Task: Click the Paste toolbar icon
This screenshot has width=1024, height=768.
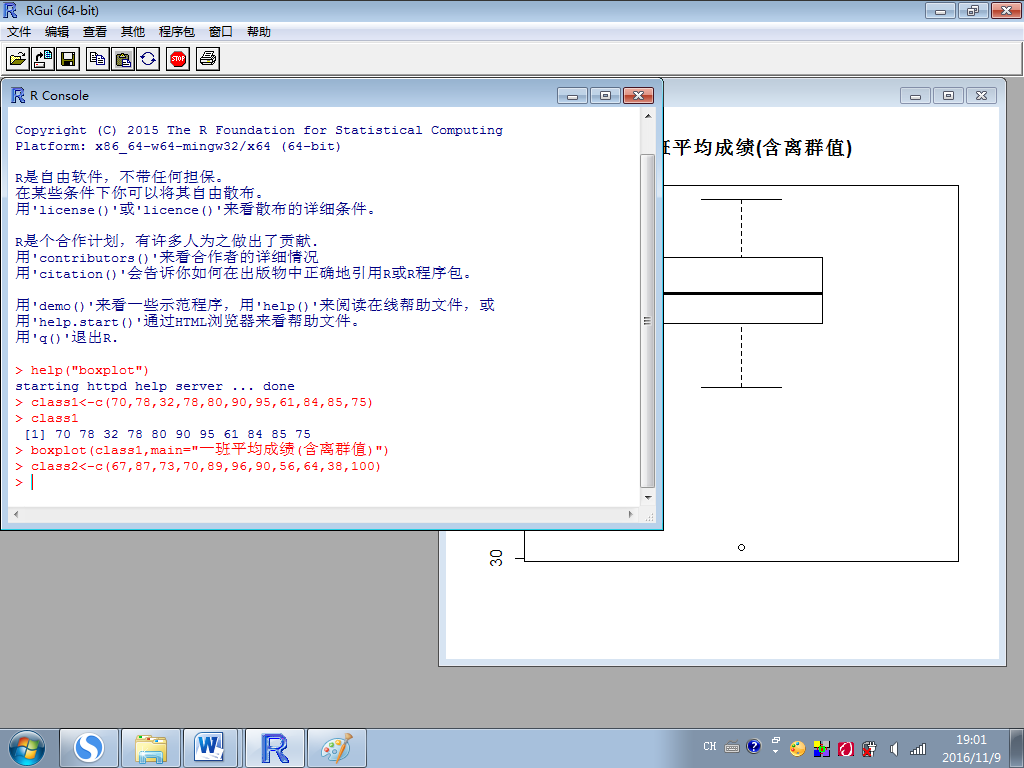Action: [123, 59]
